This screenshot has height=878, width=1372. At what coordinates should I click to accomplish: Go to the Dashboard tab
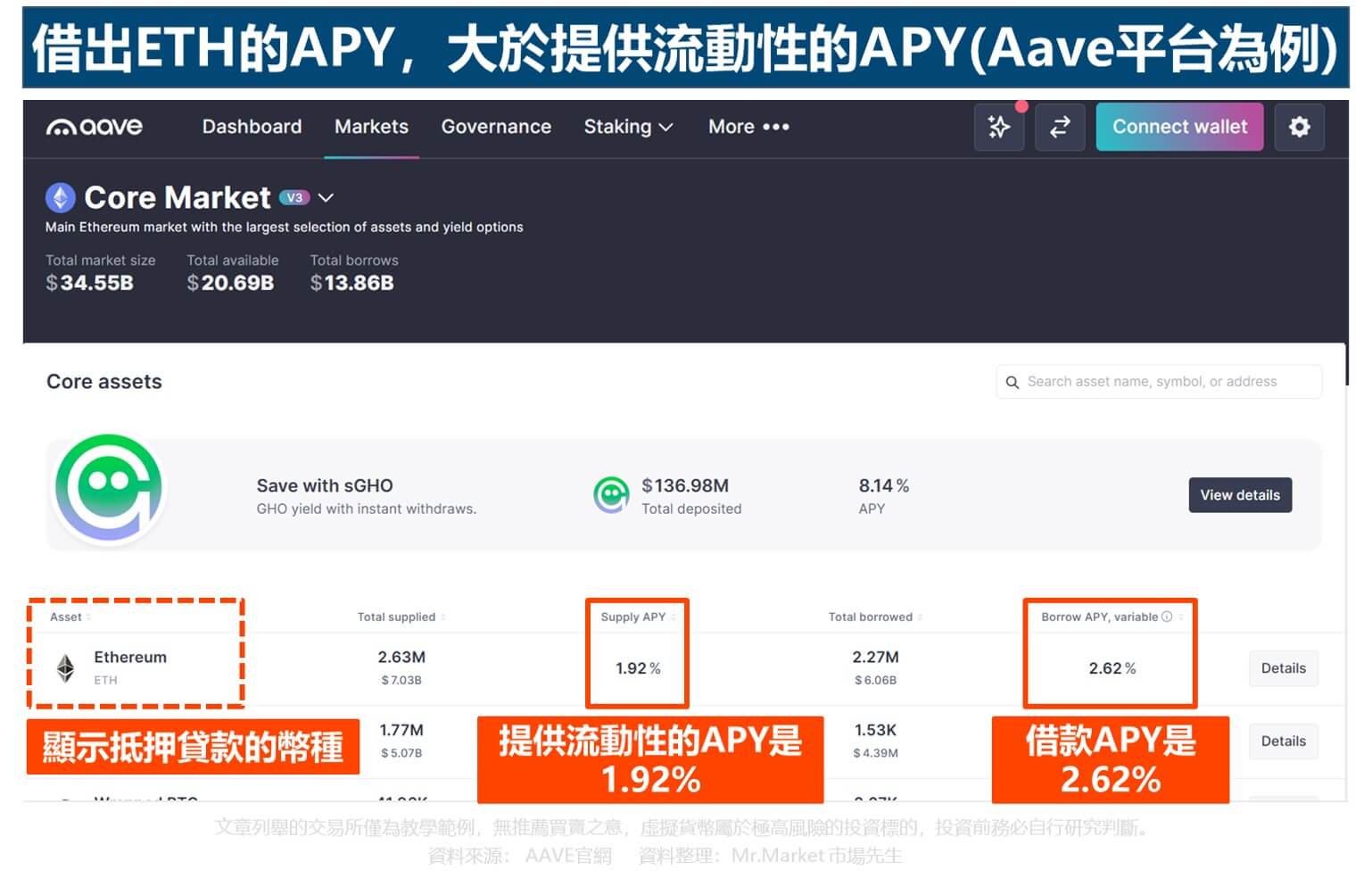pyautogui.click(x=252, y=127)
